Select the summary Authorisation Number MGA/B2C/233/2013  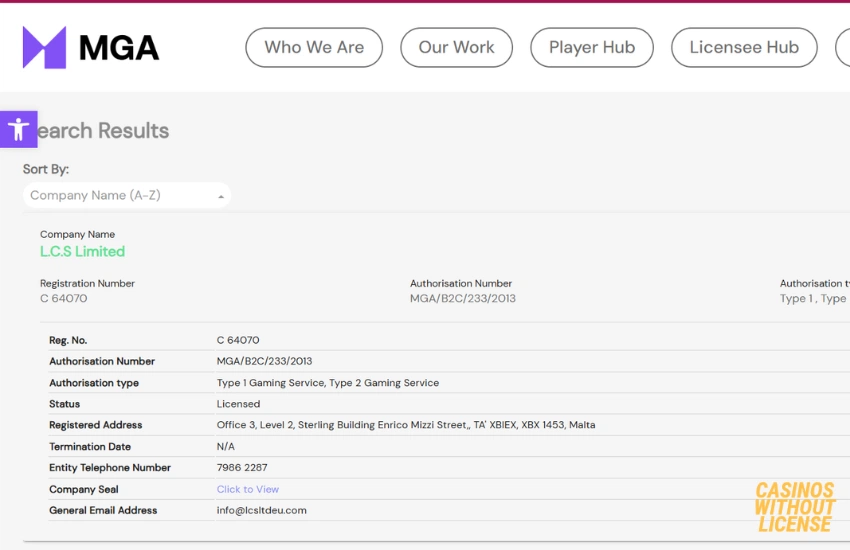[x=463, y=299]
